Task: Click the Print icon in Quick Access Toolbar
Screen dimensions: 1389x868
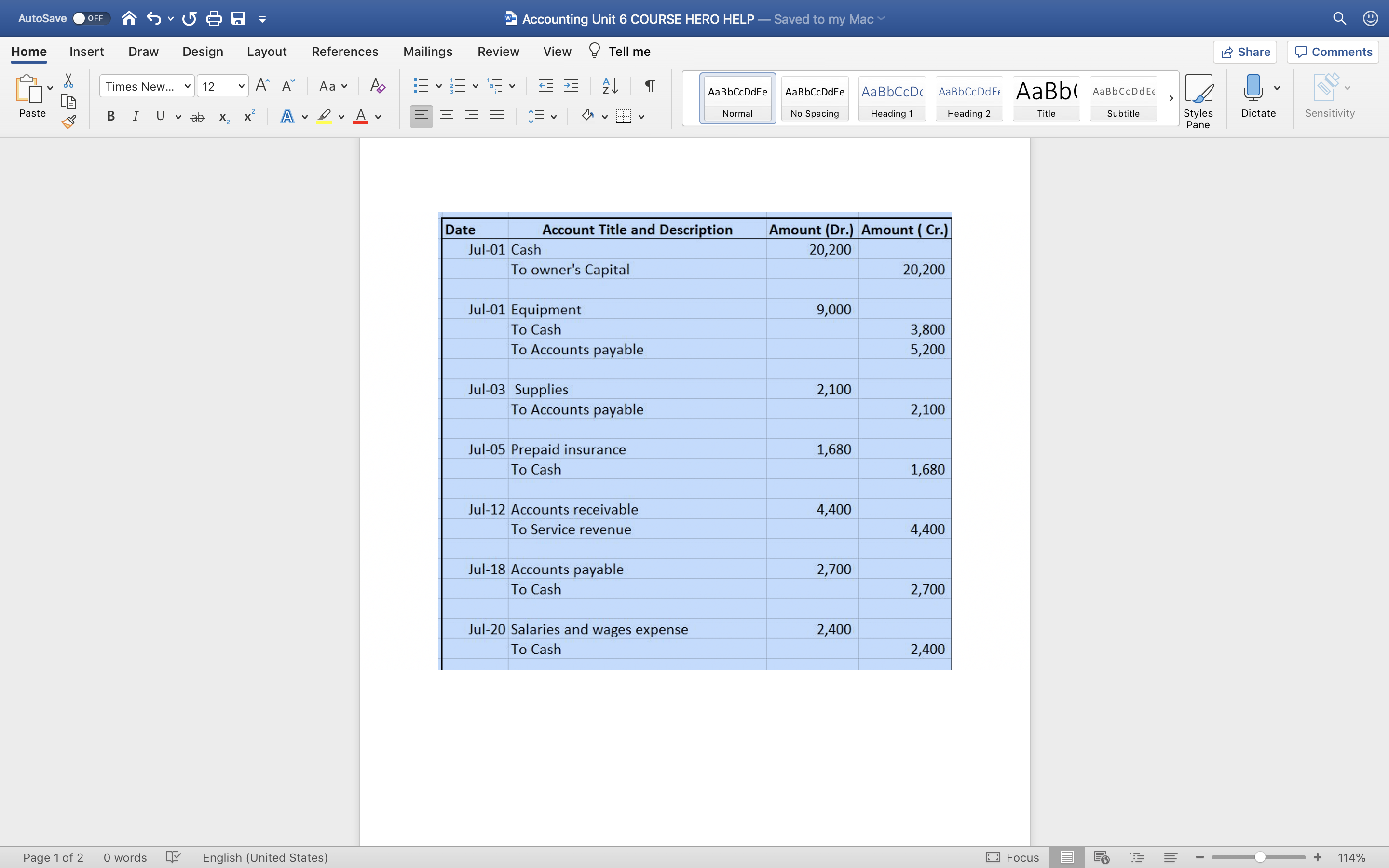Action: tap(214, 18)
